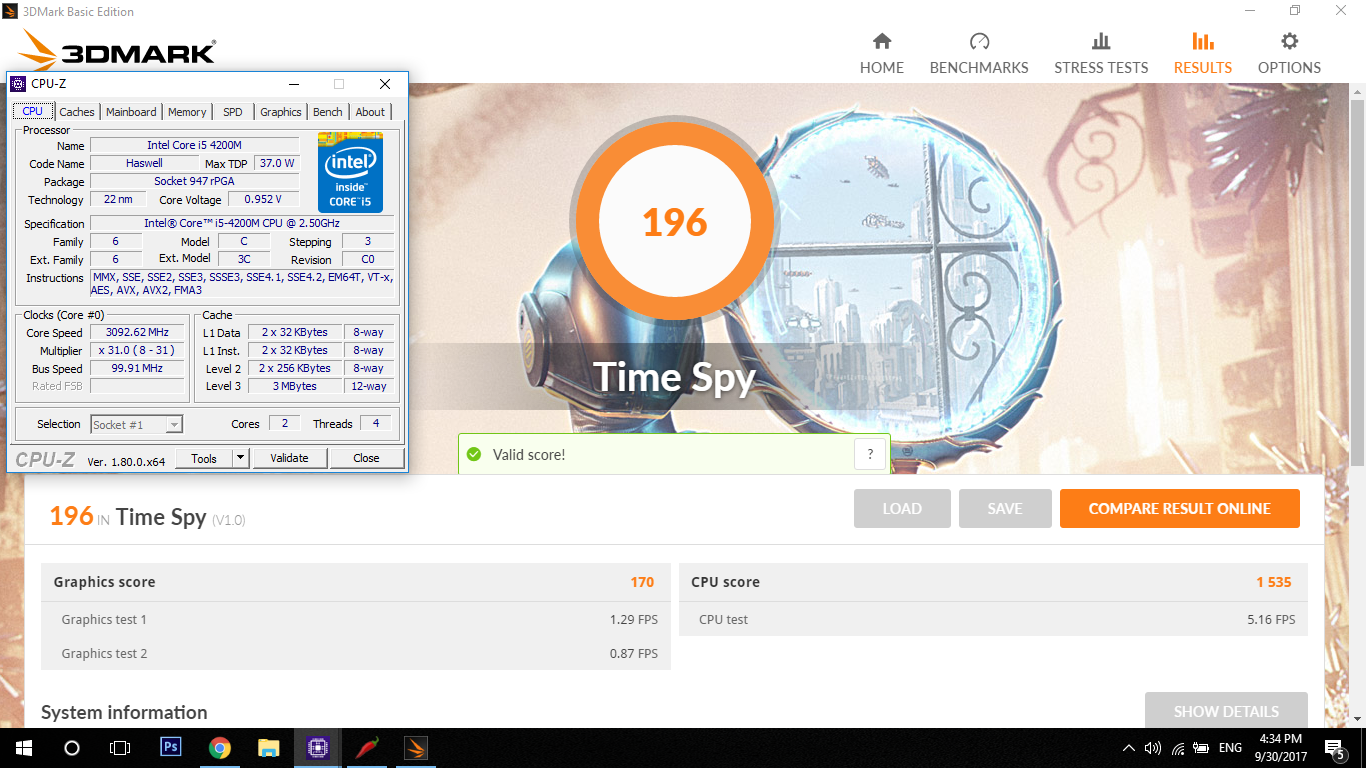
Task: Open Cortana search circle
Action: pos(71,747)
